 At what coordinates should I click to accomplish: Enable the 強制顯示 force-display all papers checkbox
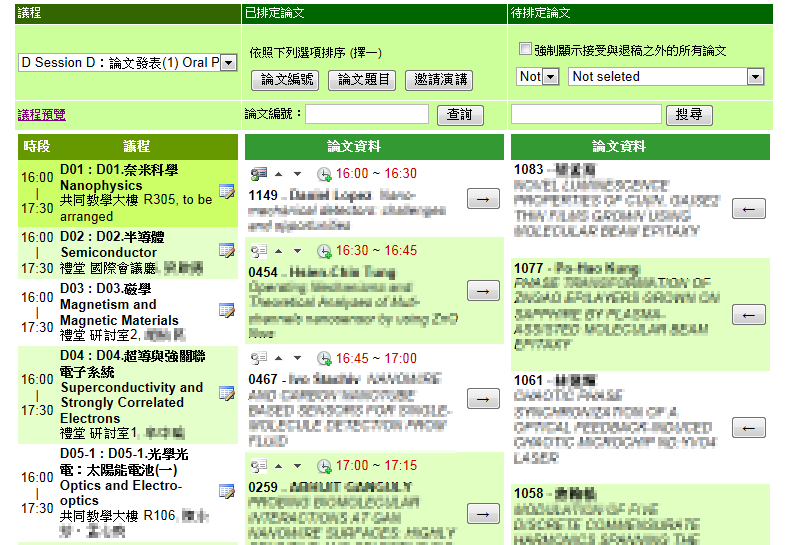525,50
